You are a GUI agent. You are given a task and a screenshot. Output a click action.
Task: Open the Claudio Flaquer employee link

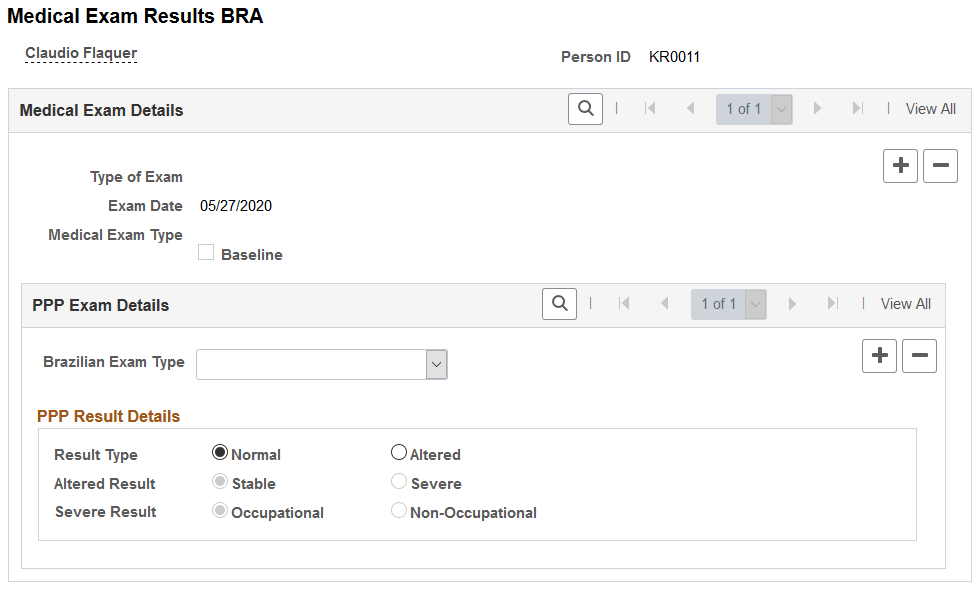80,54
